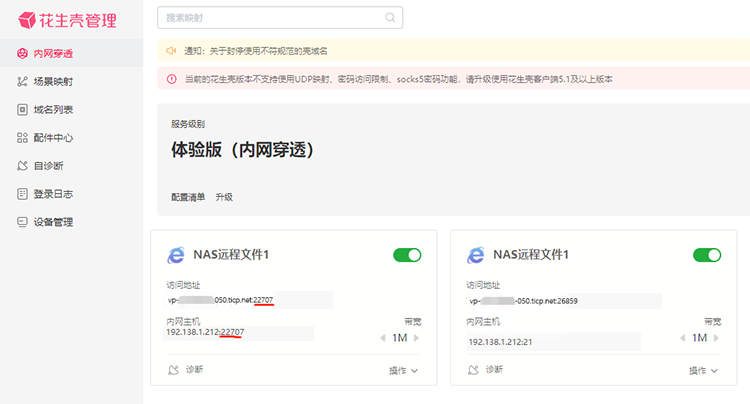Open the 内网穿透 sidebar item
Screen dimensions: 750x404
pos(71,54)
